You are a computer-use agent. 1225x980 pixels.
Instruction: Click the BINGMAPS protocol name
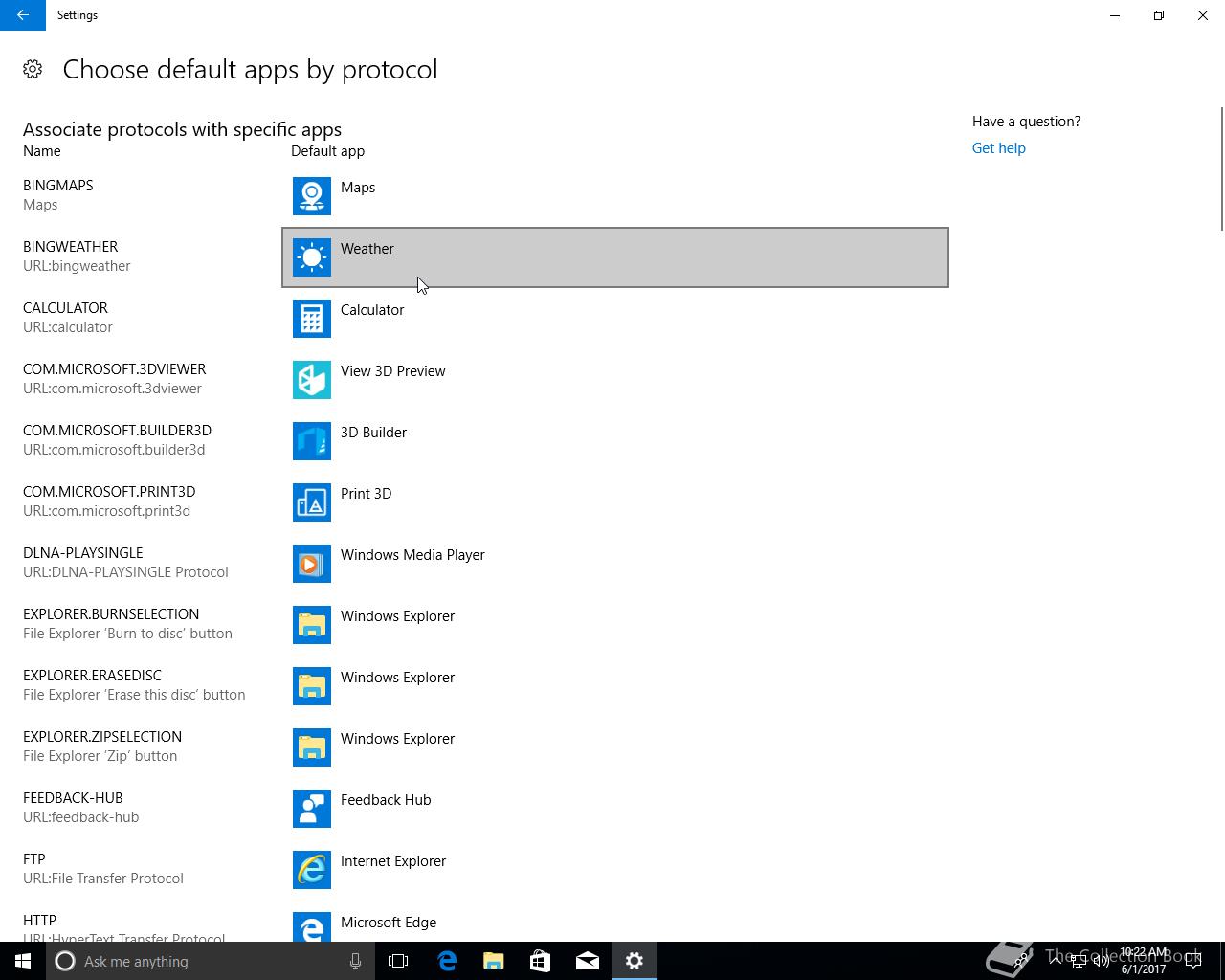58,186
